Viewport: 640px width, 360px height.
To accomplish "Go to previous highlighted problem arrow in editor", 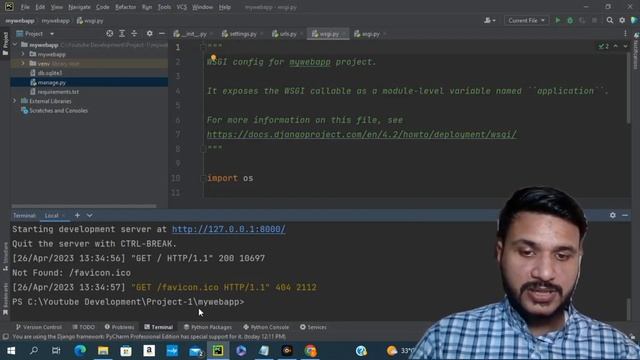I will pyautogui.click(x=616, y=46).
